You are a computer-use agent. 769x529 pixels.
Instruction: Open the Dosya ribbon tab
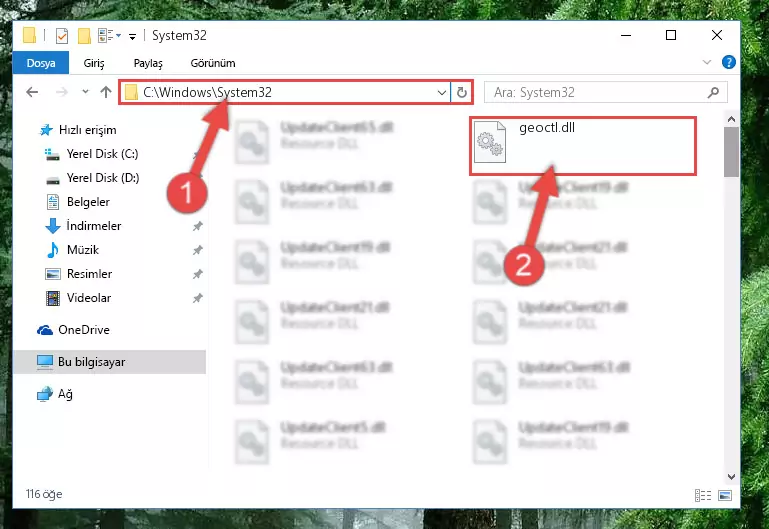[x=41, y=63]
